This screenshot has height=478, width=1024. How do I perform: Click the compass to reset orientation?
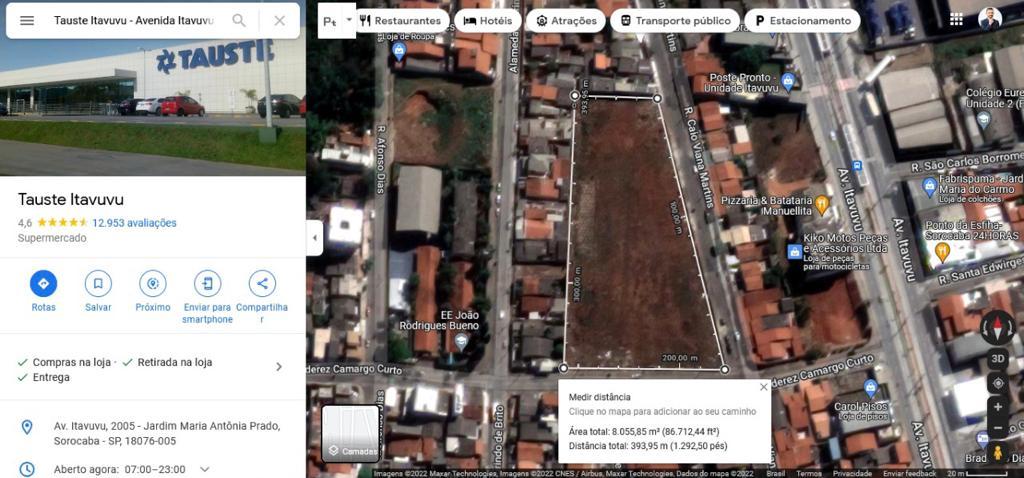[x=998, y=328]
